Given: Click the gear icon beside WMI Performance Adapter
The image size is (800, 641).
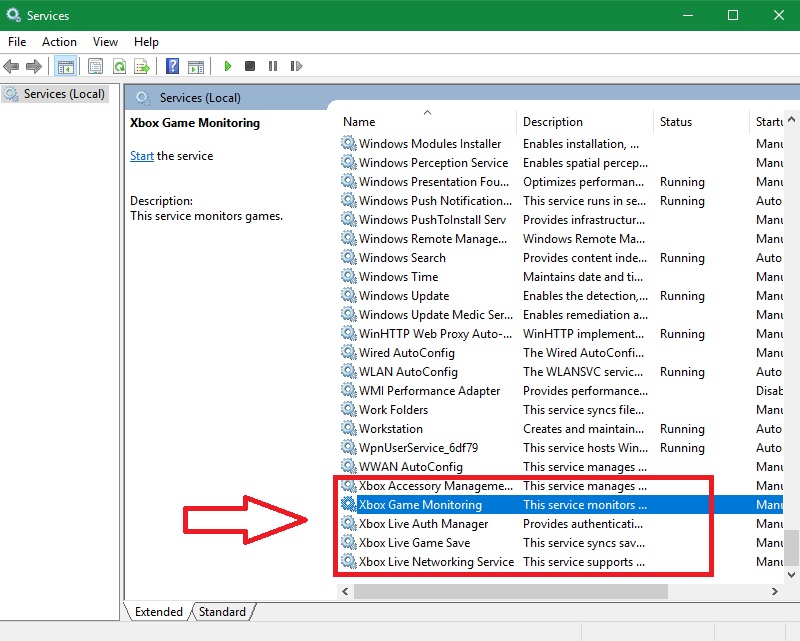Looking at the screenshot, I should [348, 390].
